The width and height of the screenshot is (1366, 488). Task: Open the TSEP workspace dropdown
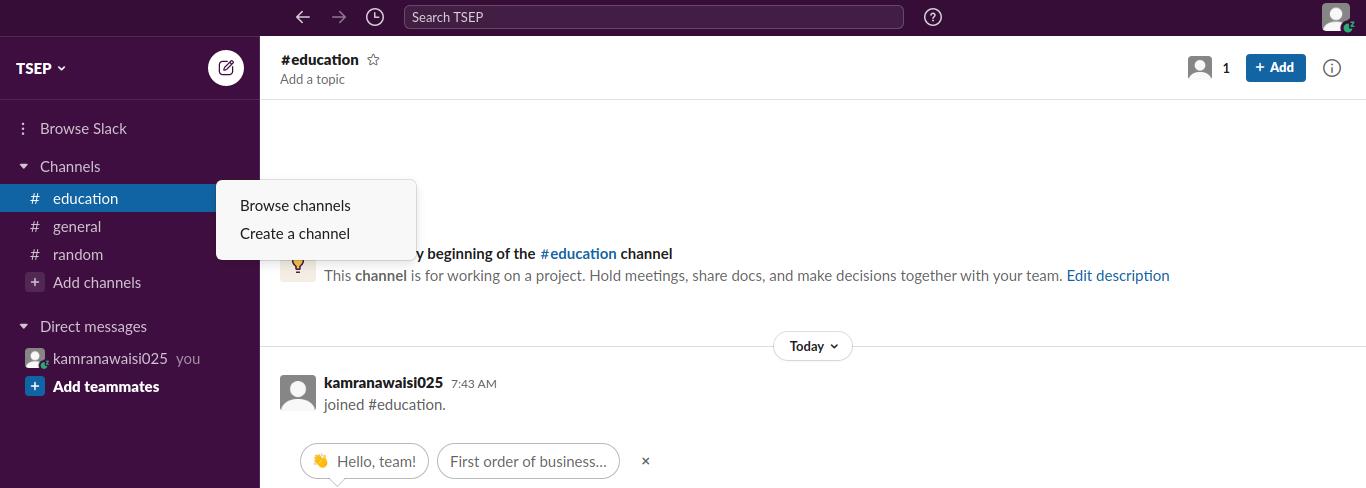click(41, 68)
